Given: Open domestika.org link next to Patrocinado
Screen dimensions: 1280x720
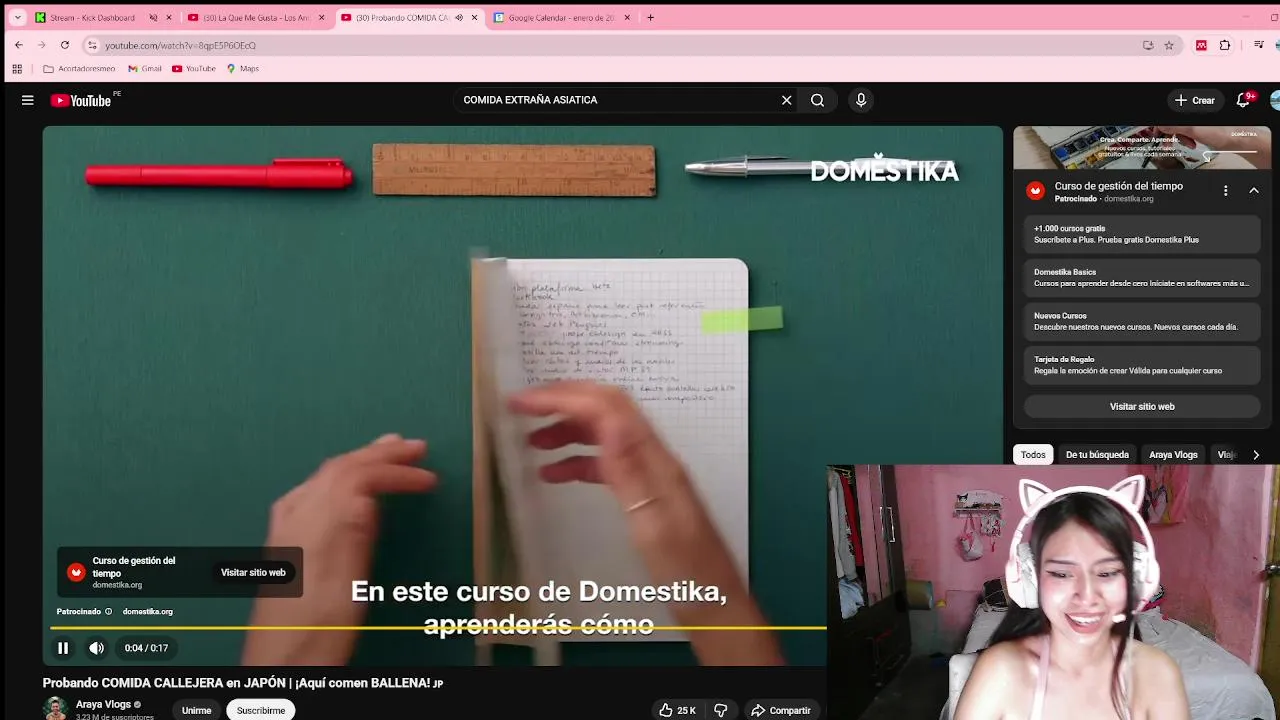Looking at the screenshot, I should pos(147,611).
